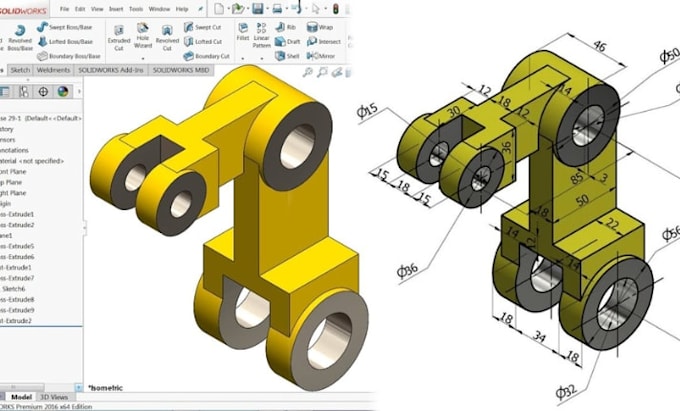This screenshot has height=411, width=680.
Task: Pick the Wrap feature
Action: pos(320,27)
